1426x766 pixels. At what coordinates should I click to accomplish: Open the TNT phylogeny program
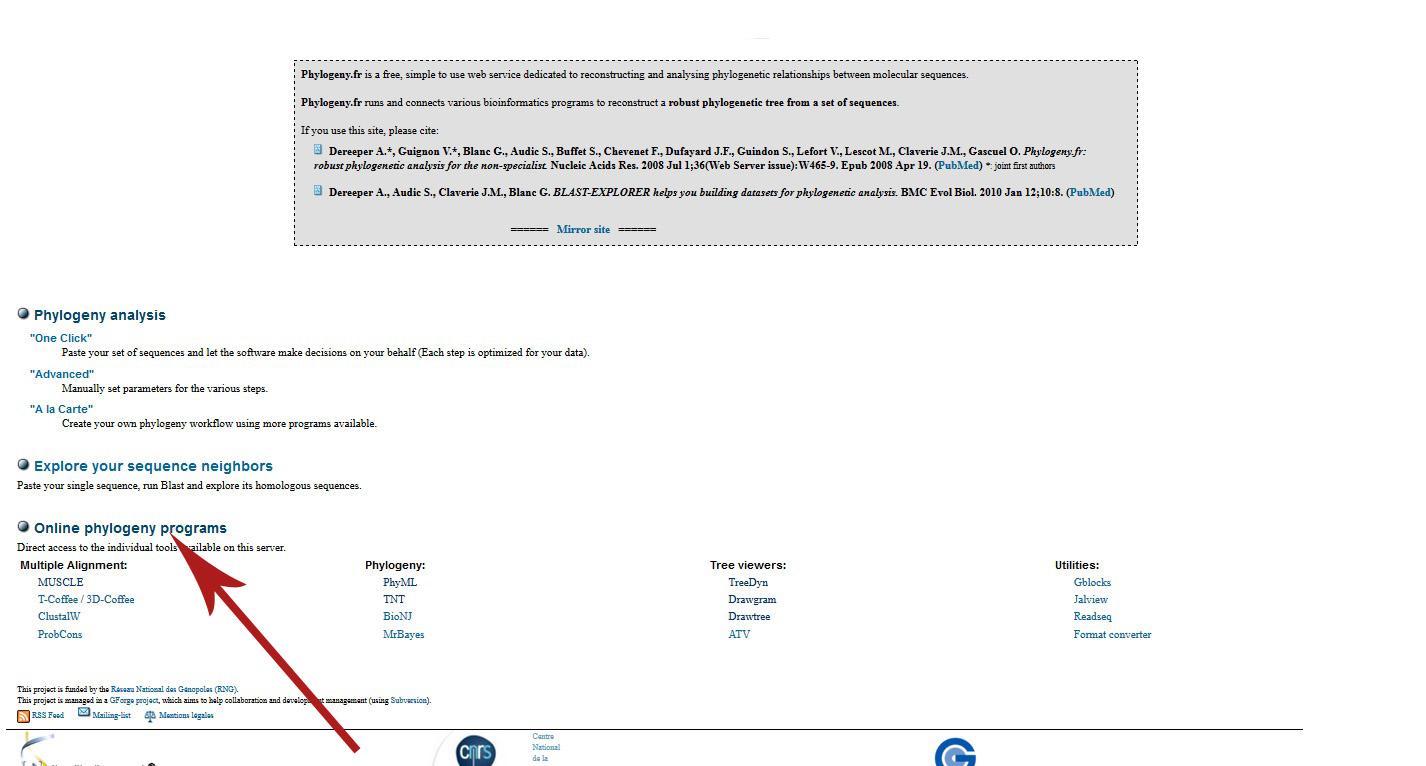pos(394,599)
